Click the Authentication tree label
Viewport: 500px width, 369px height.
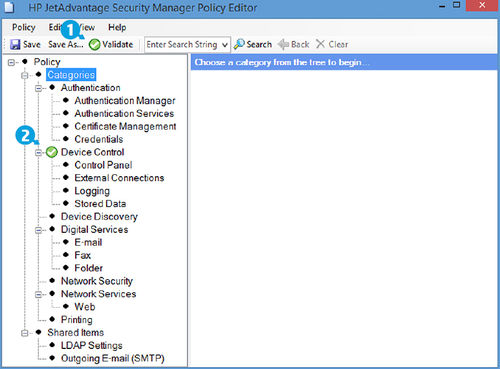coord(91,88)
